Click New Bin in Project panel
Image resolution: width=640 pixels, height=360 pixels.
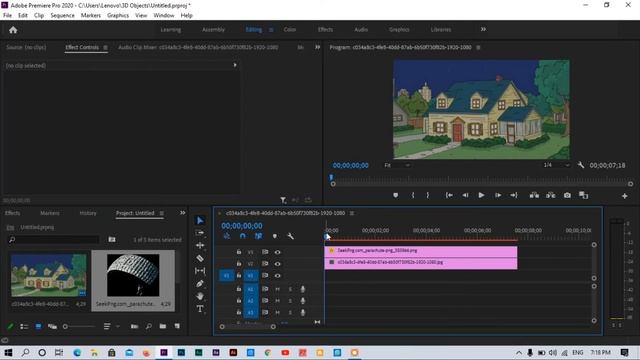[163, 326]
